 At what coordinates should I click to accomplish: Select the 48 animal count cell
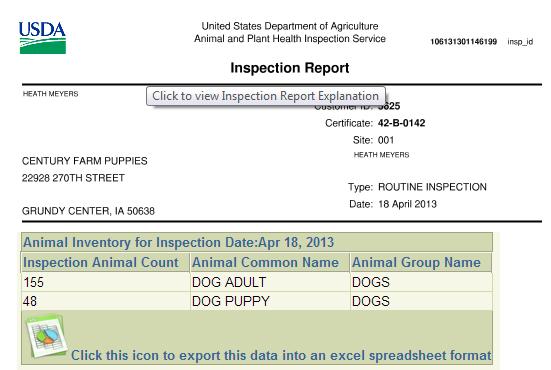point(105,301)
